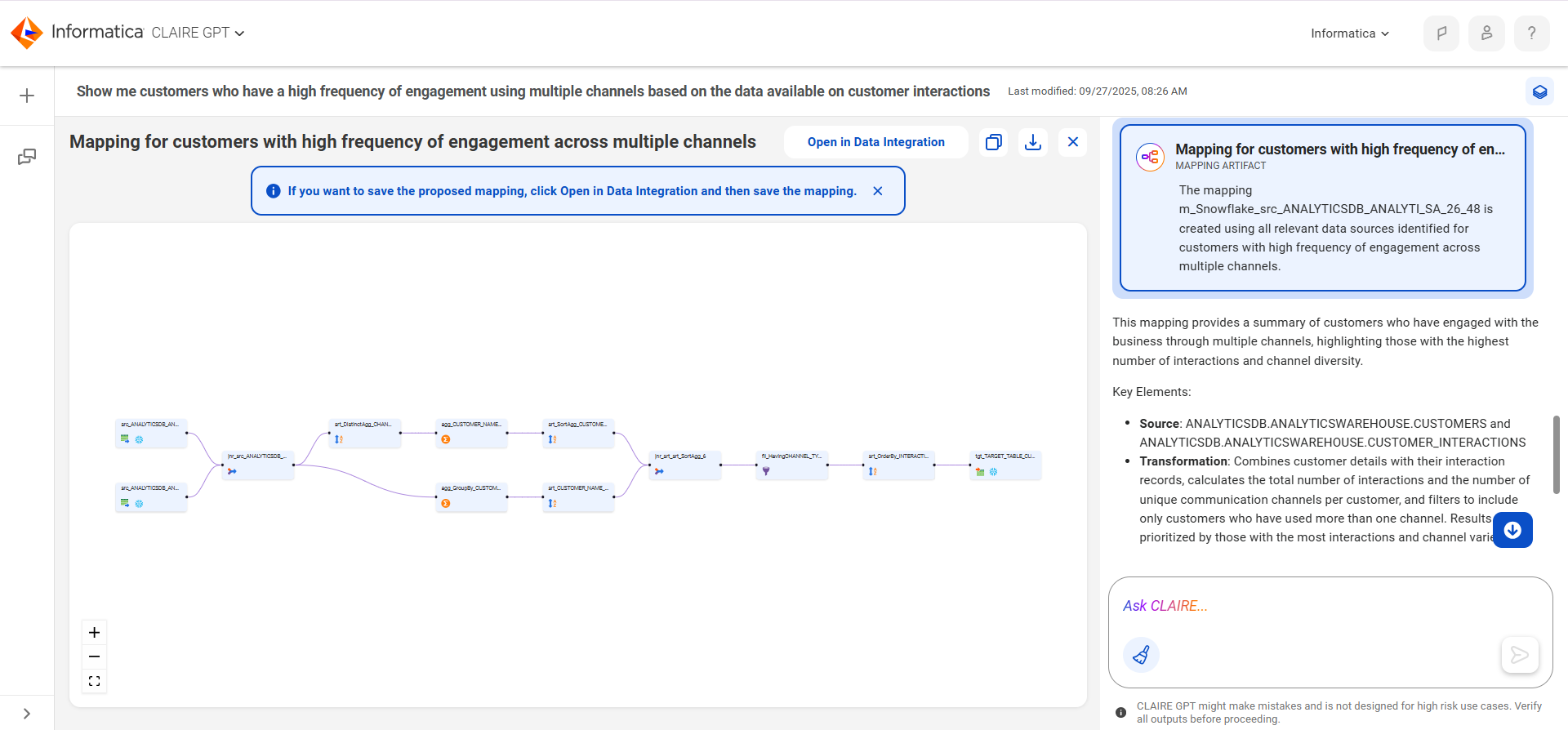Image resolution: width=1568 pixels, height=730 pixels.
Task: Click Open in Data Integration button
Action: click(875, 142)
